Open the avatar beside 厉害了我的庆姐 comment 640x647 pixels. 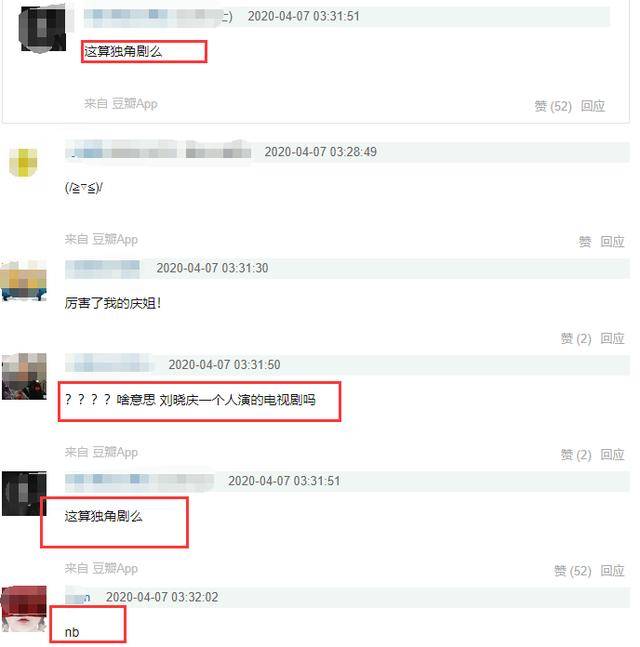tap(24, 281)
